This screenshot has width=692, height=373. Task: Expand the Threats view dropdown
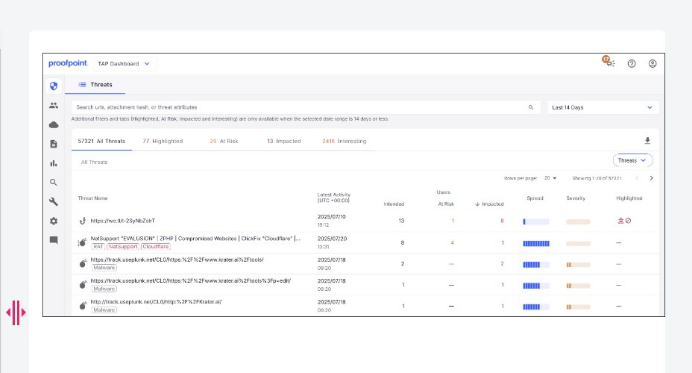coord(632,160)
